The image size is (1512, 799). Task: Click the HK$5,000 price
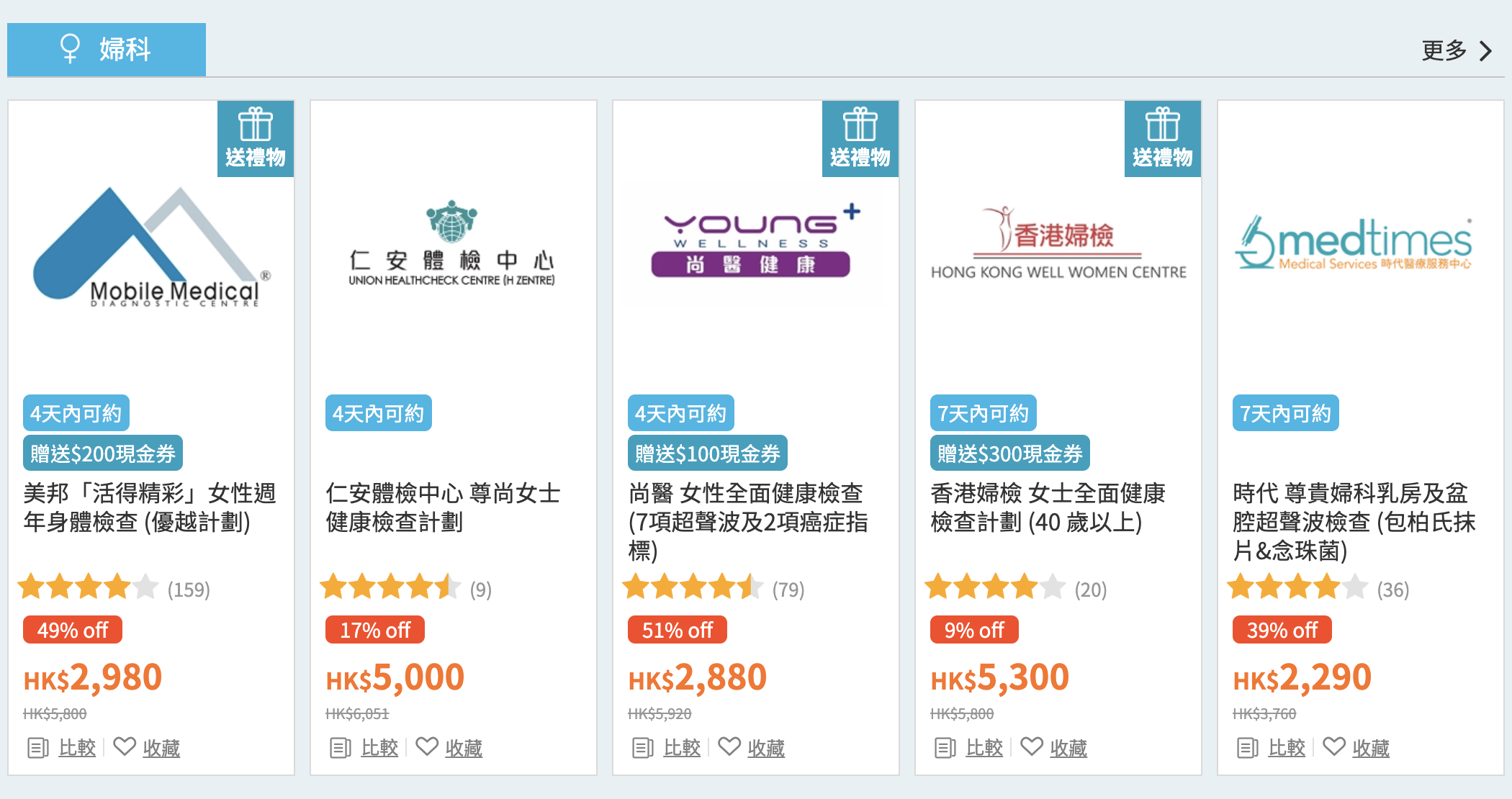pyautogui.click(x=395, y=678)
